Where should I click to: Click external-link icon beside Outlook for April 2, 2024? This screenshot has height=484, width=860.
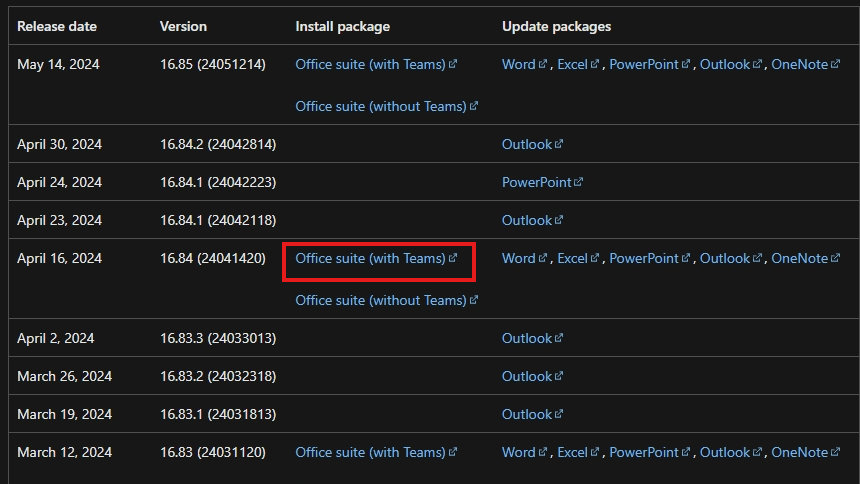coord(559,338)
